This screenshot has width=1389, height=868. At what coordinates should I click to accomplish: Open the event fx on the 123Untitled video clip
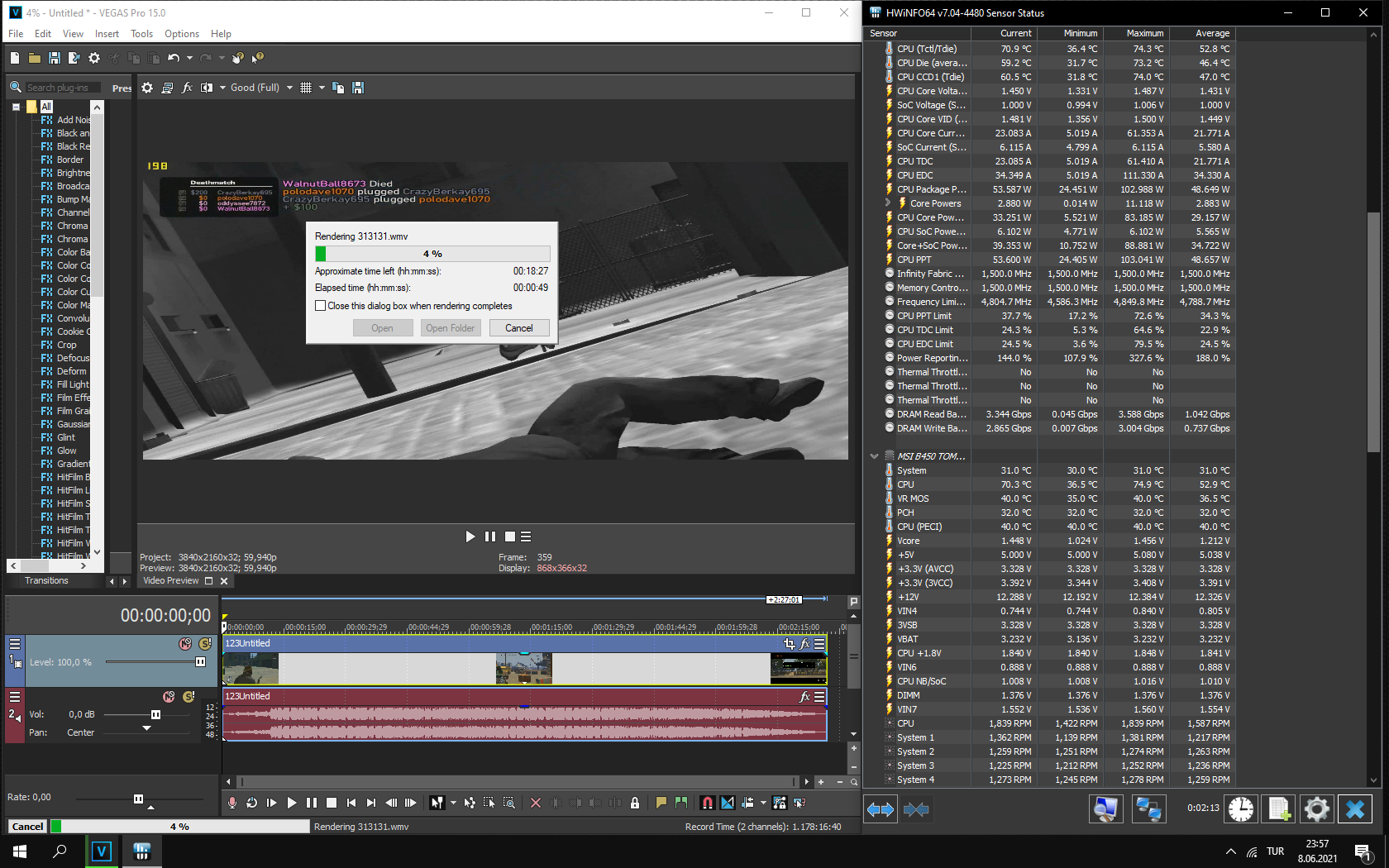804,643
